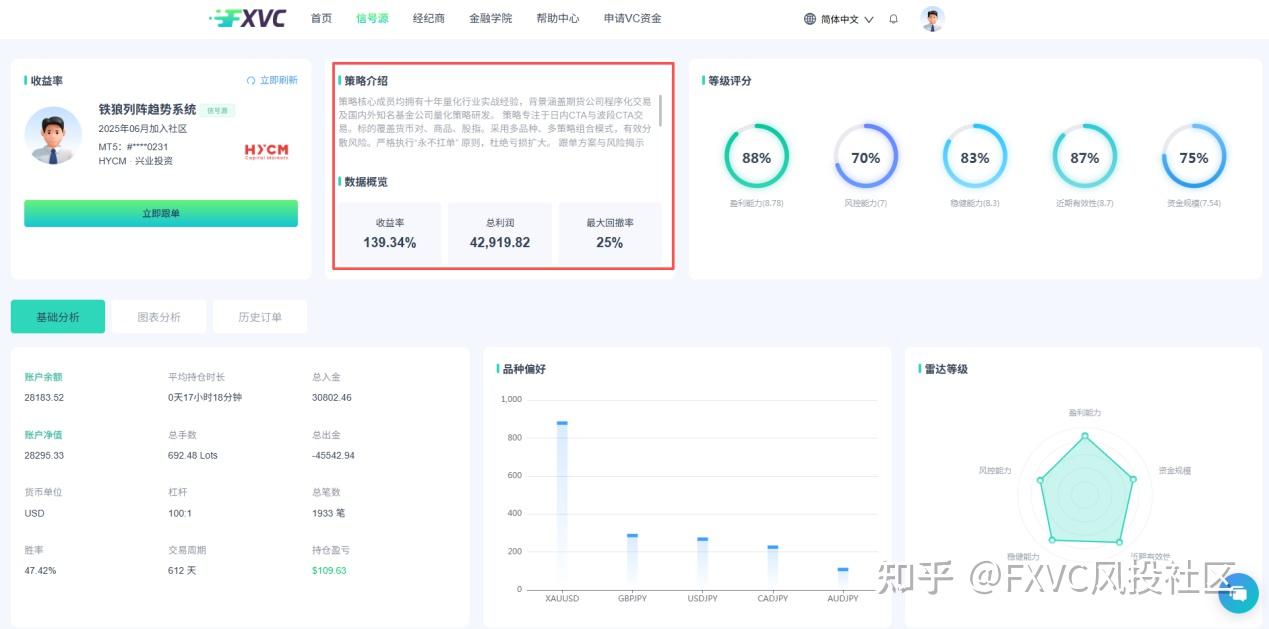Open the notification bell
1269x629 pixels.
coord(893,19)
